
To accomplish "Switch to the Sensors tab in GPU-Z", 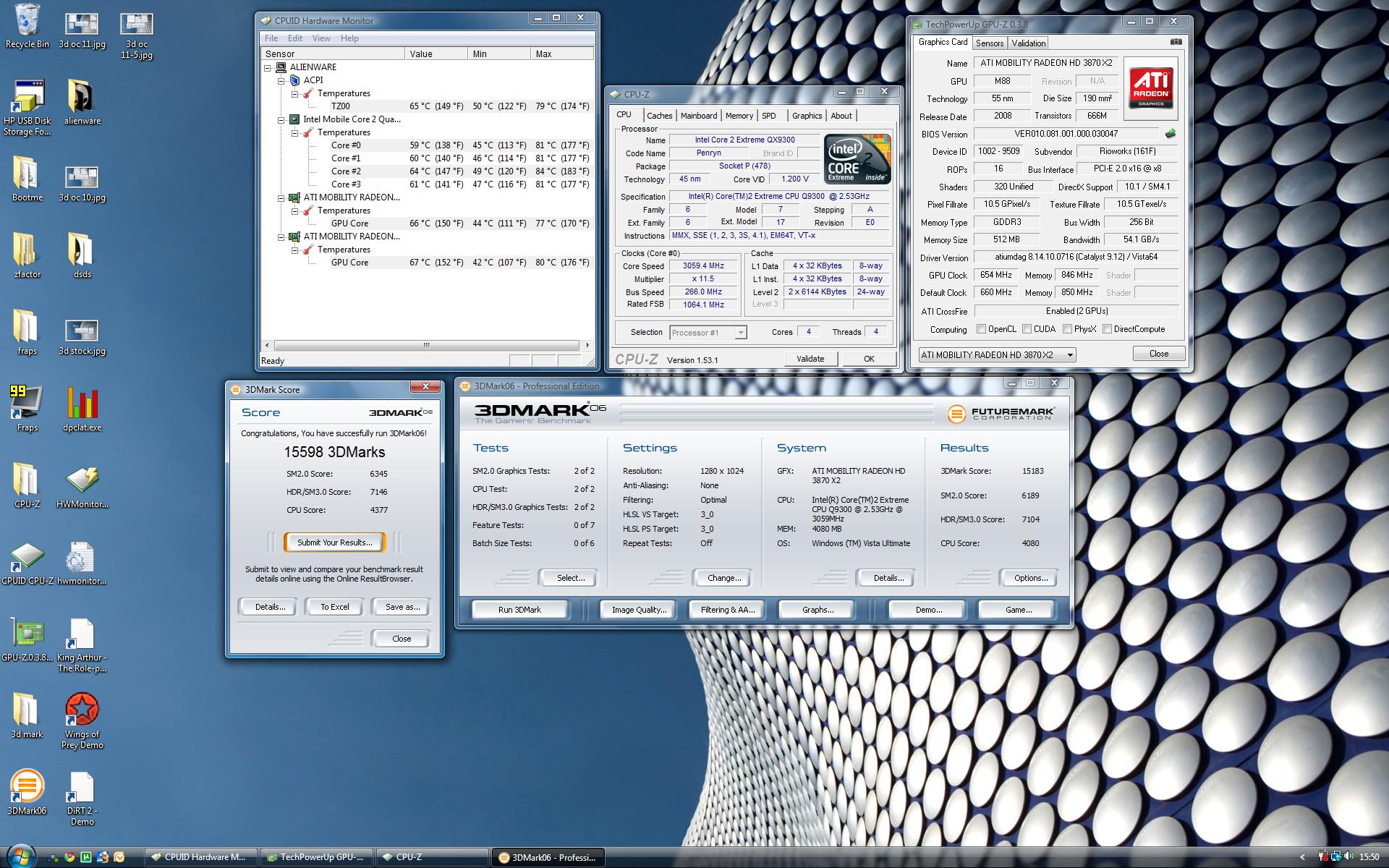I will coord(989,43).
